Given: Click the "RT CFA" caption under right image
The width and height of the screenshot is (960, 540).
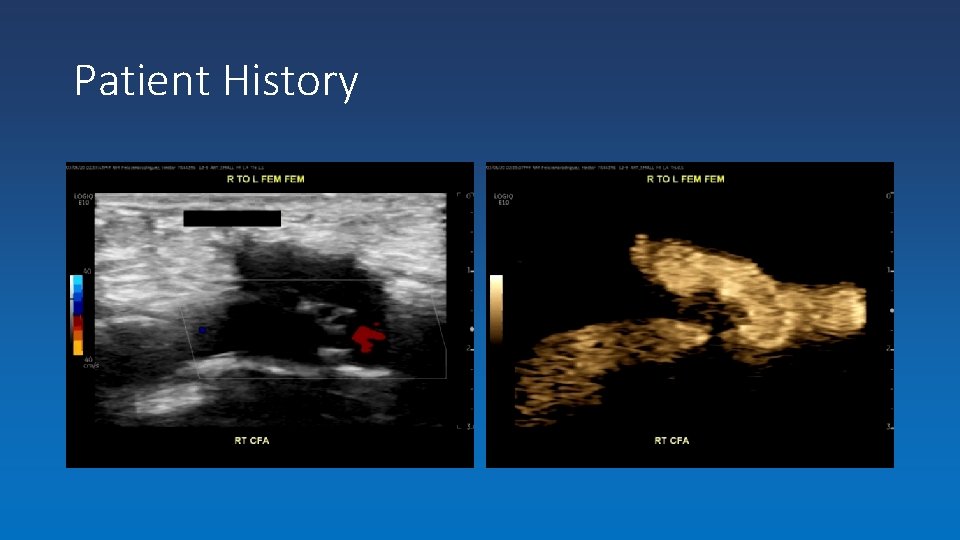Looking at the screenshot, I should [672, 440].
